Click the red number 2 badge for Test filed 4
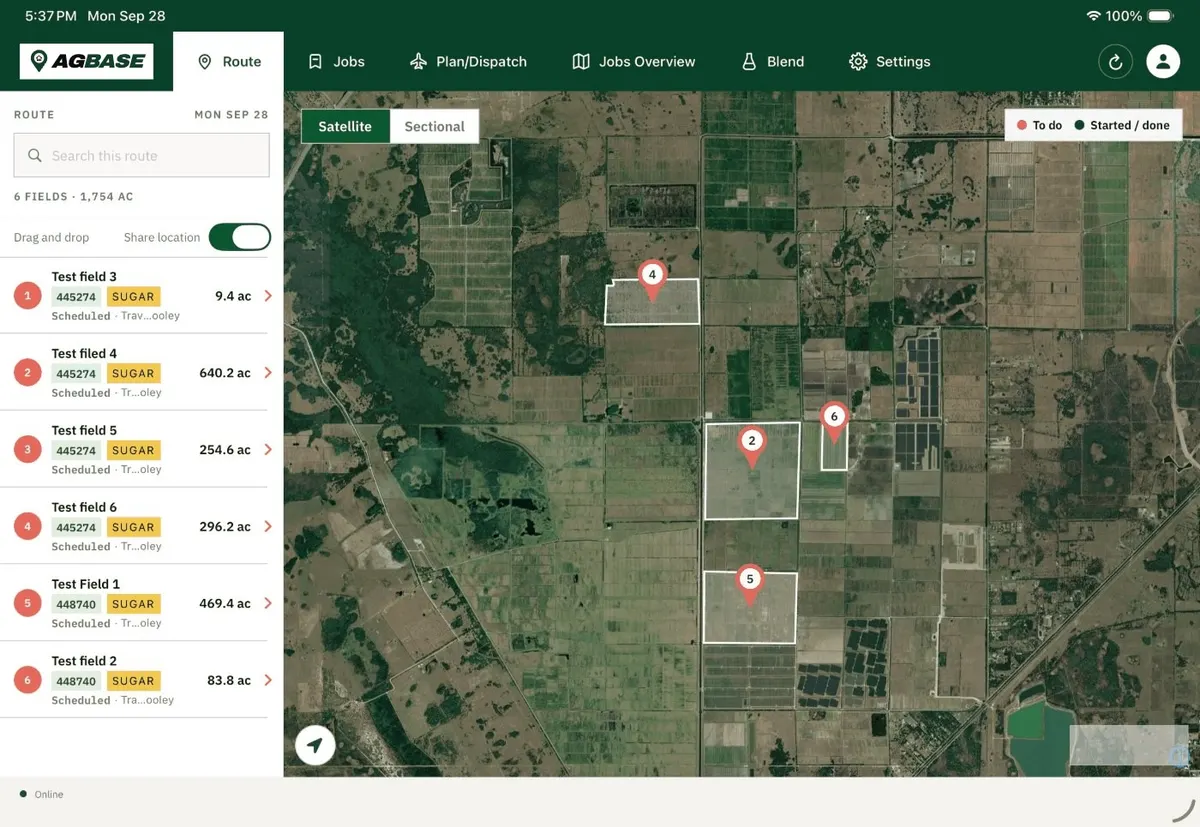The height and width of the screenshot is (827, 1200). (x=28, y=373)
